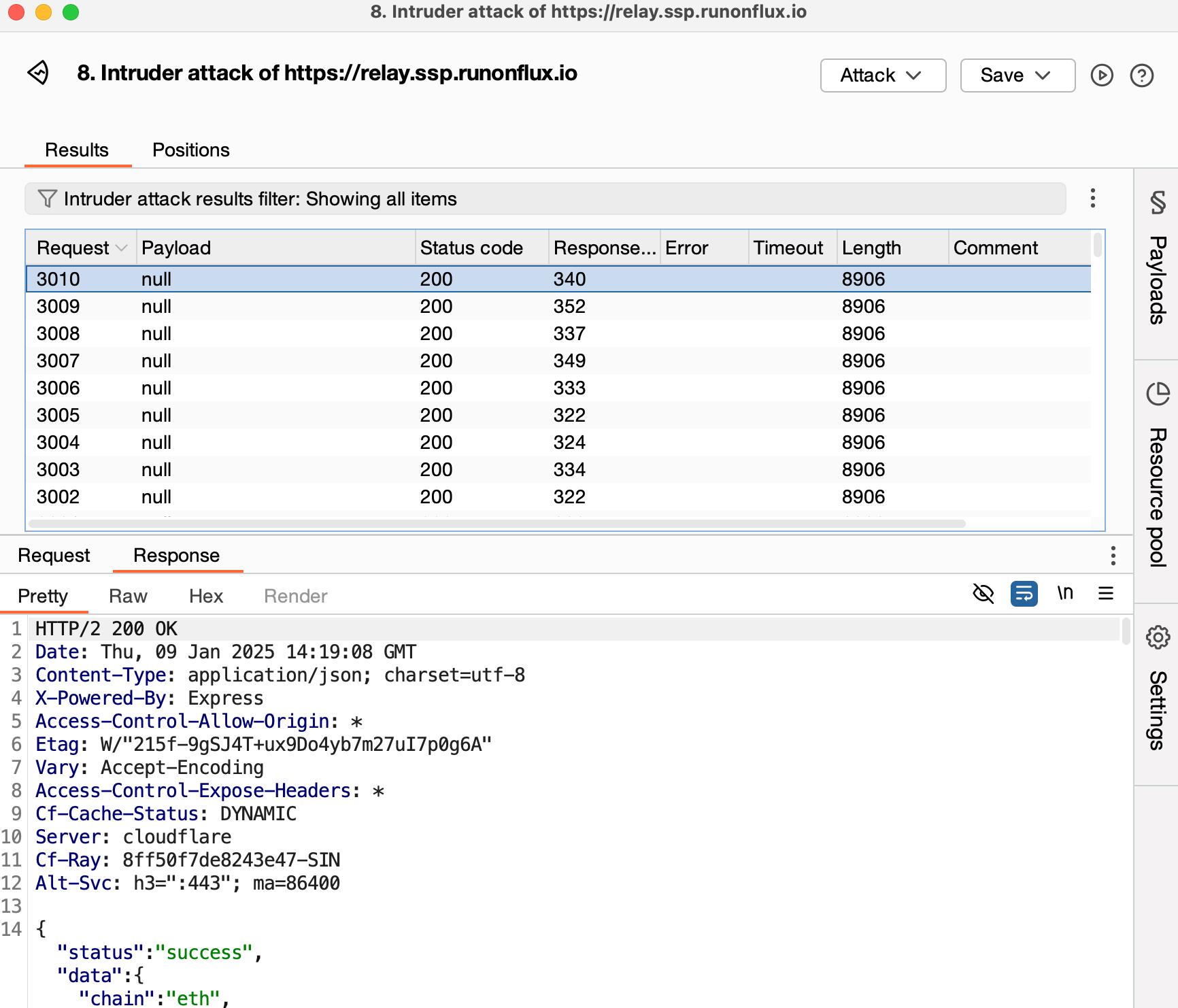Sort by the Length column header

[892, 248]
